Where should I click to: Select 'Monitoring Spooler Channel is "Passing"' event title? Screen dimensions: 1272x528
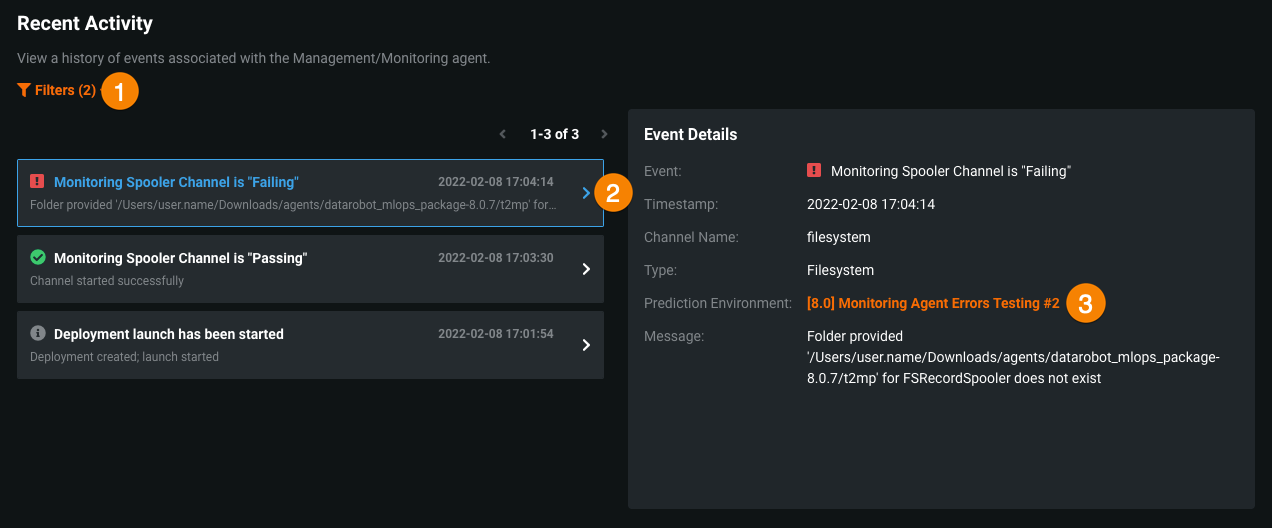[x=180, y=258]
